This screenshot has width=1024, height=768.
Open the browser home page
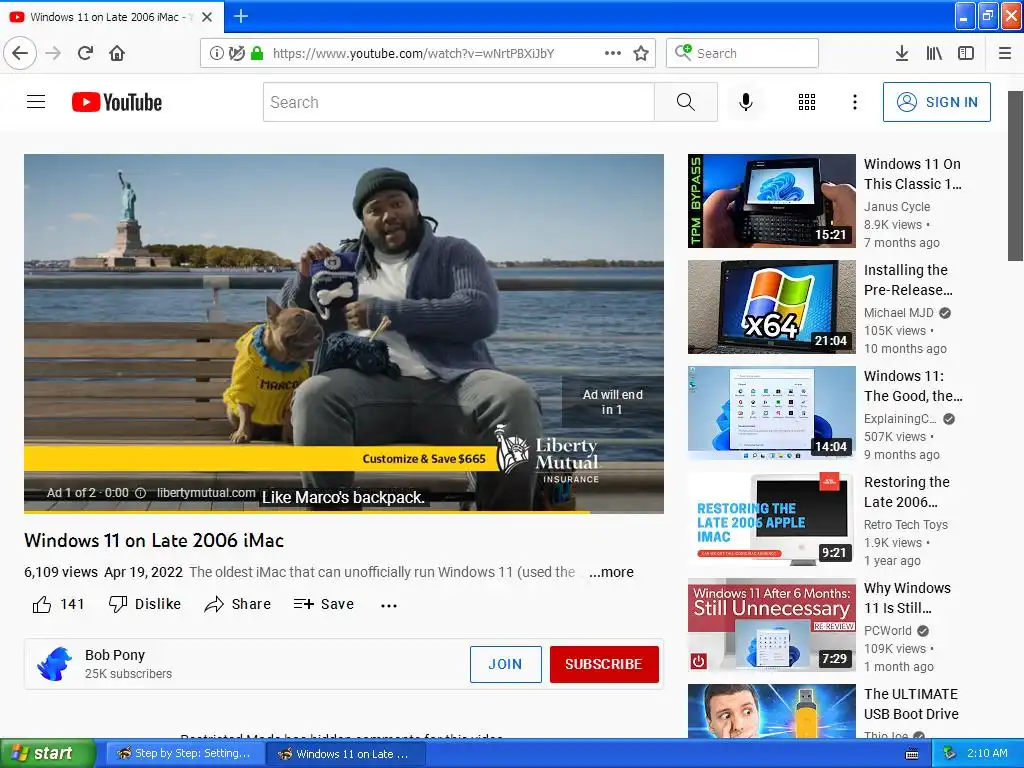[x=117, y=54]
